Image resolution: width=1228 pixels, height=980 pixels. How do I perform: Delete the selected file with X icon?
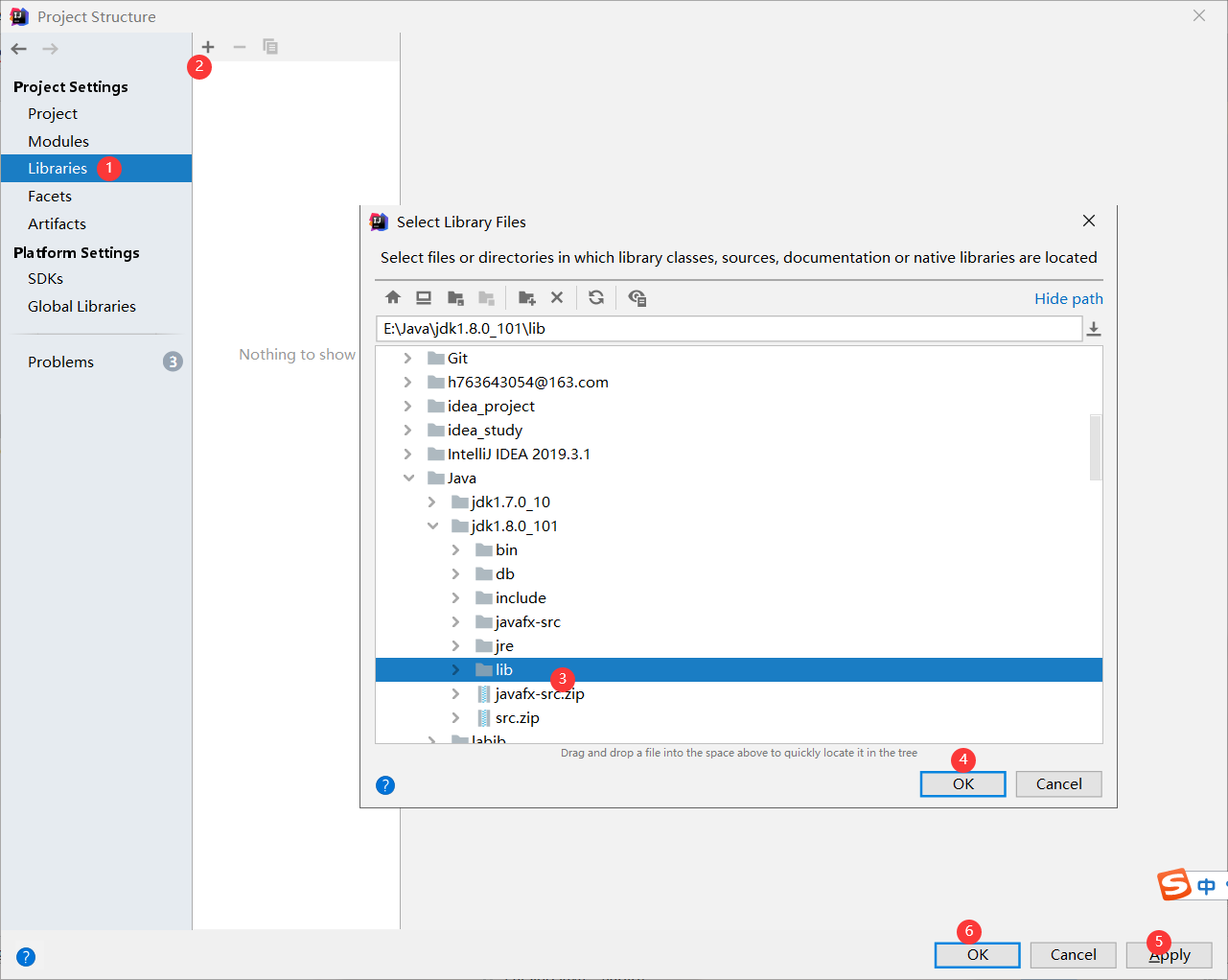pyautogui.click(x=557, y=297)
